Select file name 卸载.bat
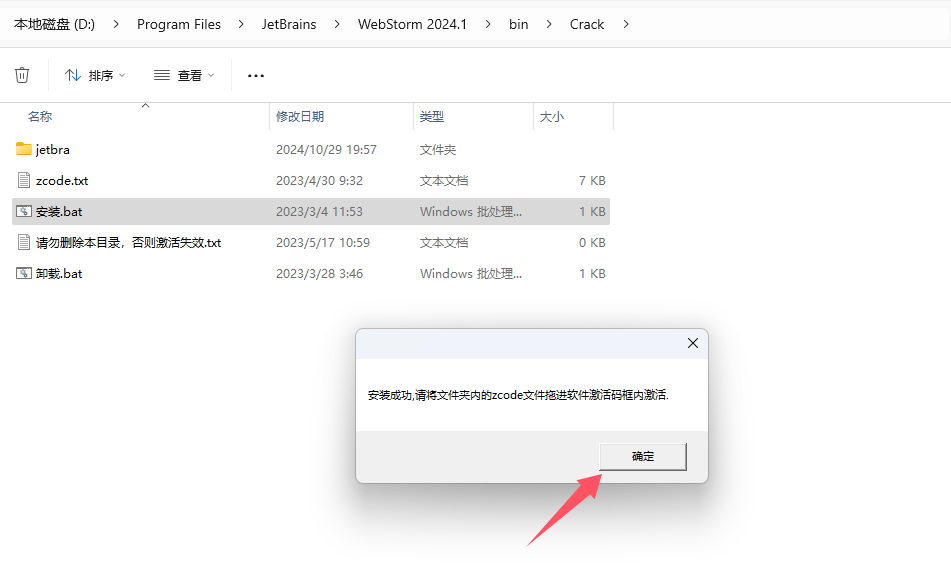The height and width of the screenshot is (588, 951). [x=59, y=274]
